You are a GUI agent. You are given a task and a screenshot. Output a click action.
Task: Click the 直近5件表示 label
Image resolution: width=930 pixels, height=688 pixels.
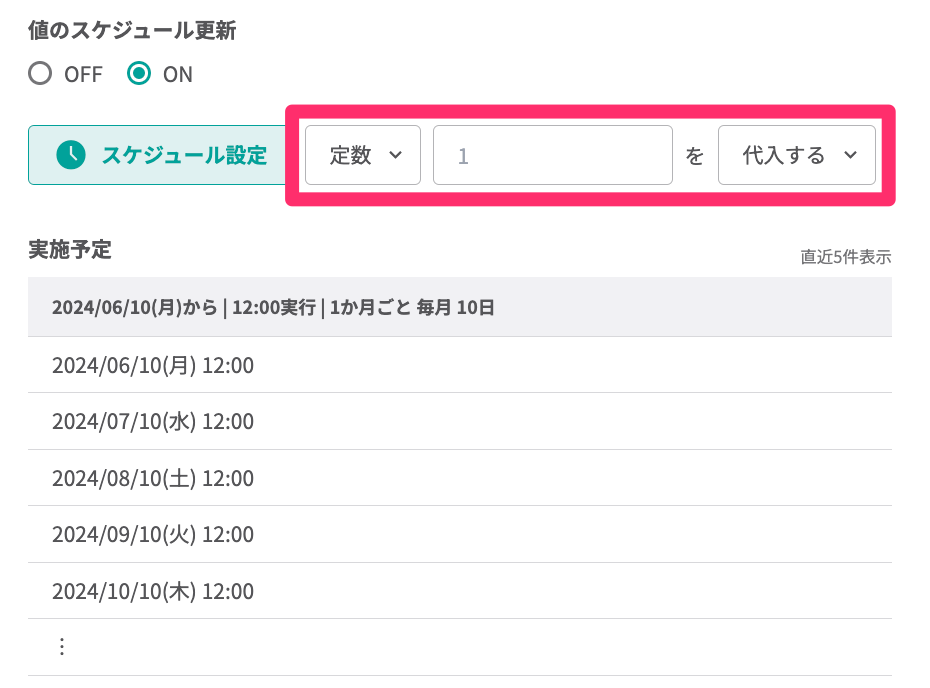tap(845, 257)
